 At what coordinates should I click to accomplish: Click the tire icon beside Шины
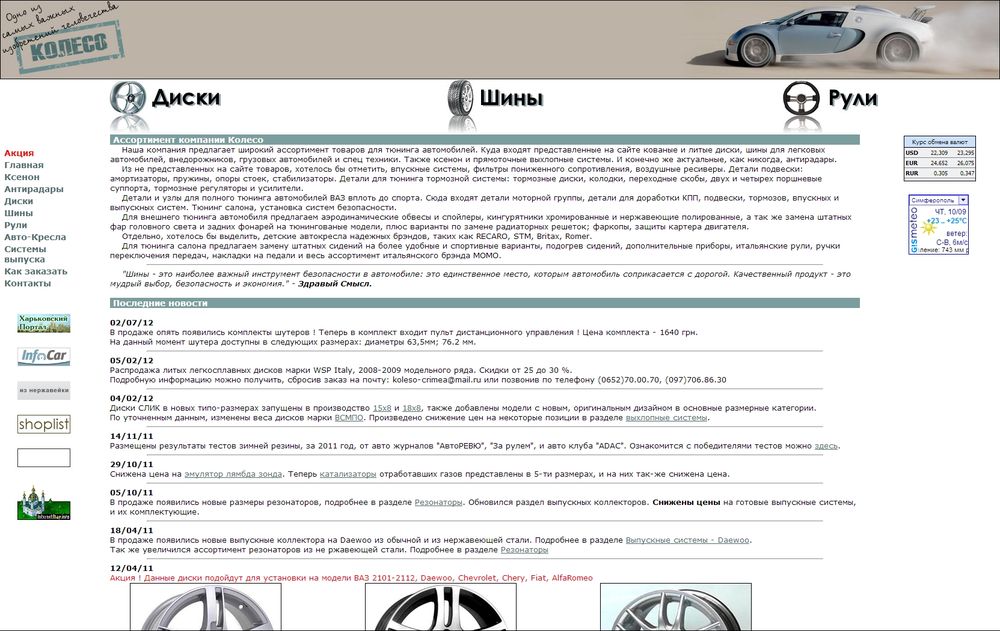tap(460, 98)
